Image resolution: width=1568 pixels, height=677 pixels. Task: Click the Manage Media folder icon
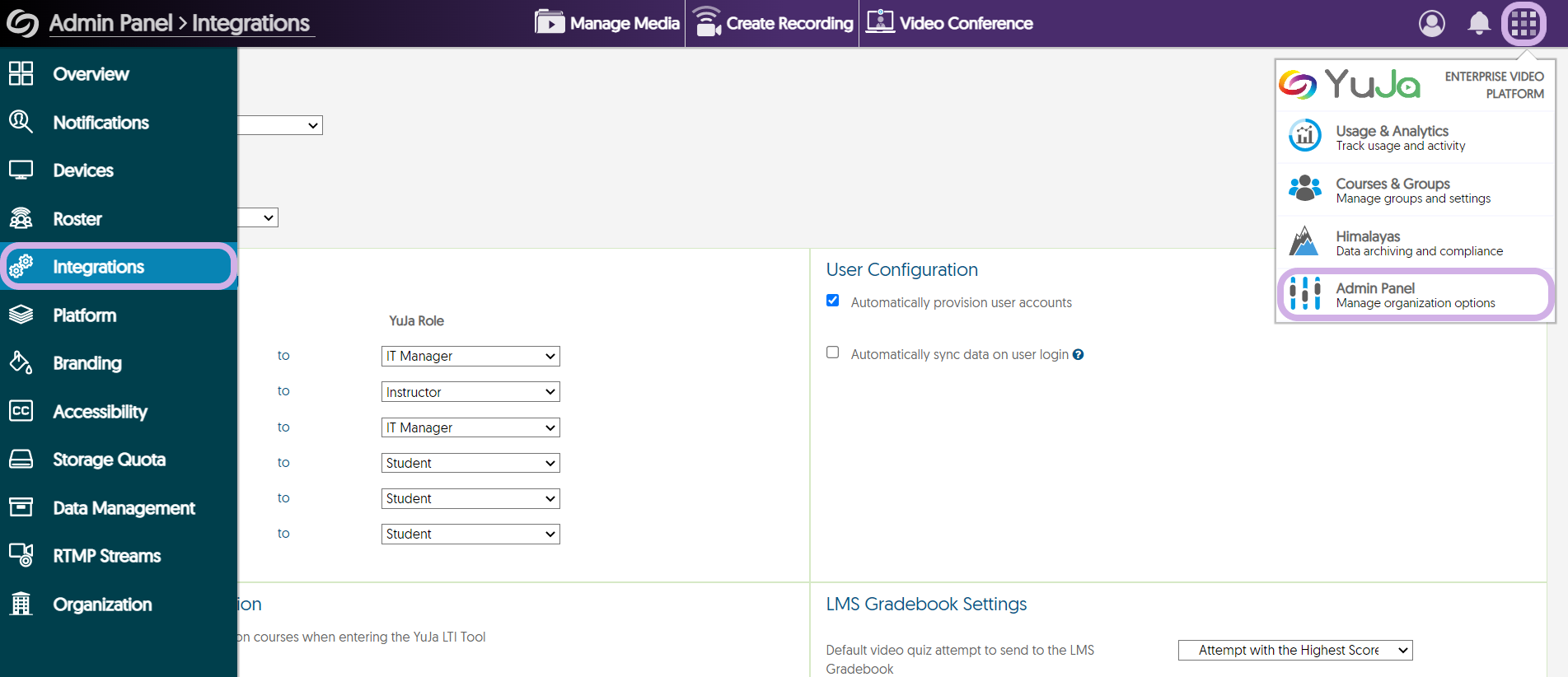(550, 22)
